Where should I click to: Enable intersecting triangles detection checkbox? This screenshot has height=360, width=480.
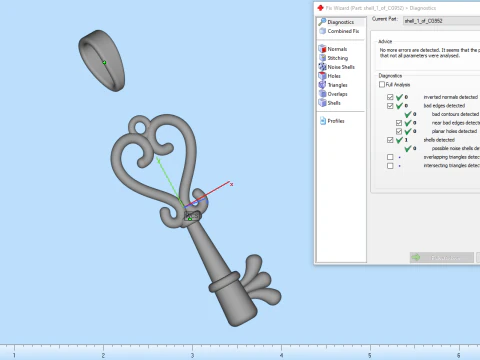pyautogui.click(x=390, y=165)
